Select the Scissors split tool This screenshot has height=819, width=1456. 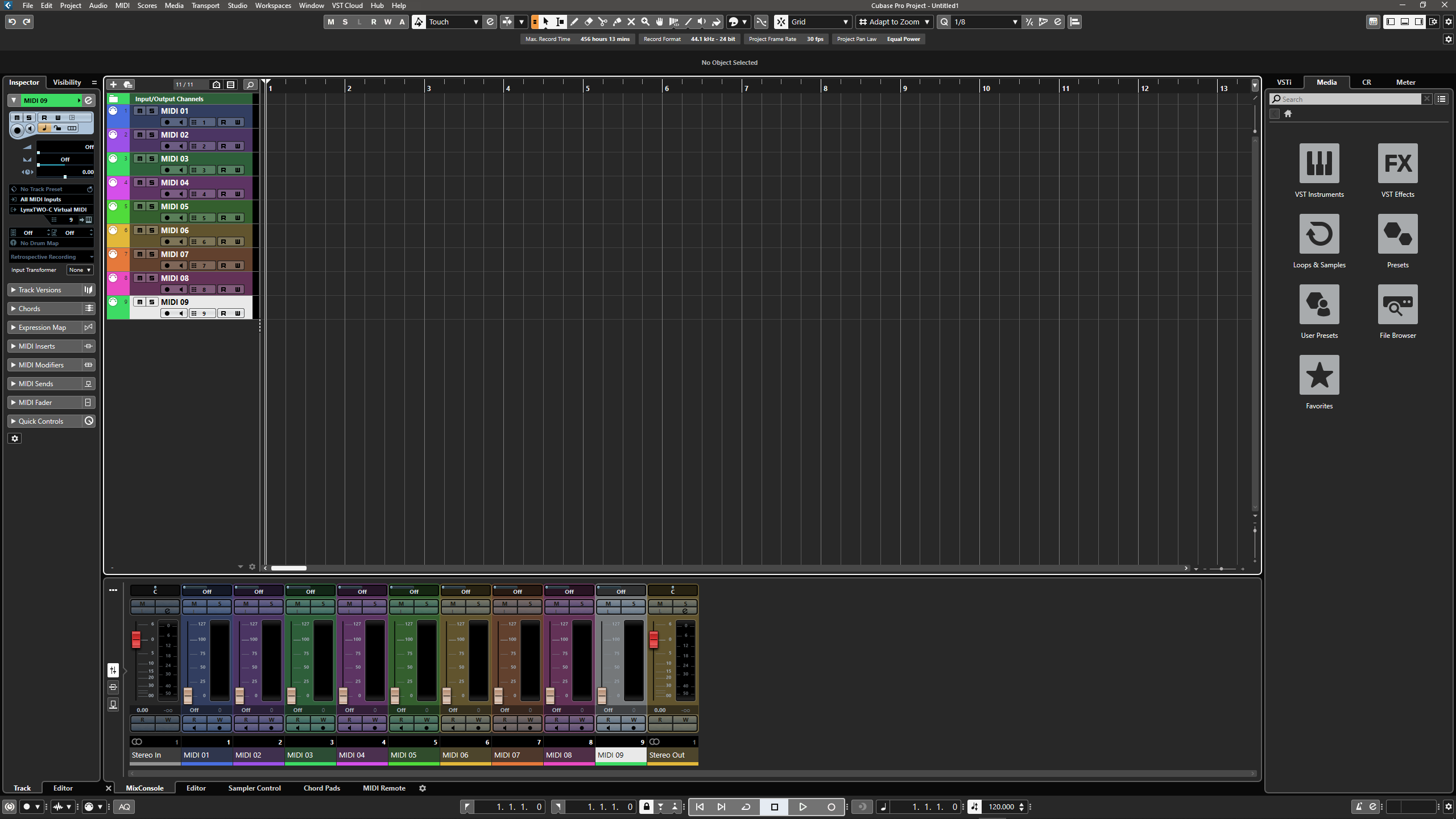(602, 22)
